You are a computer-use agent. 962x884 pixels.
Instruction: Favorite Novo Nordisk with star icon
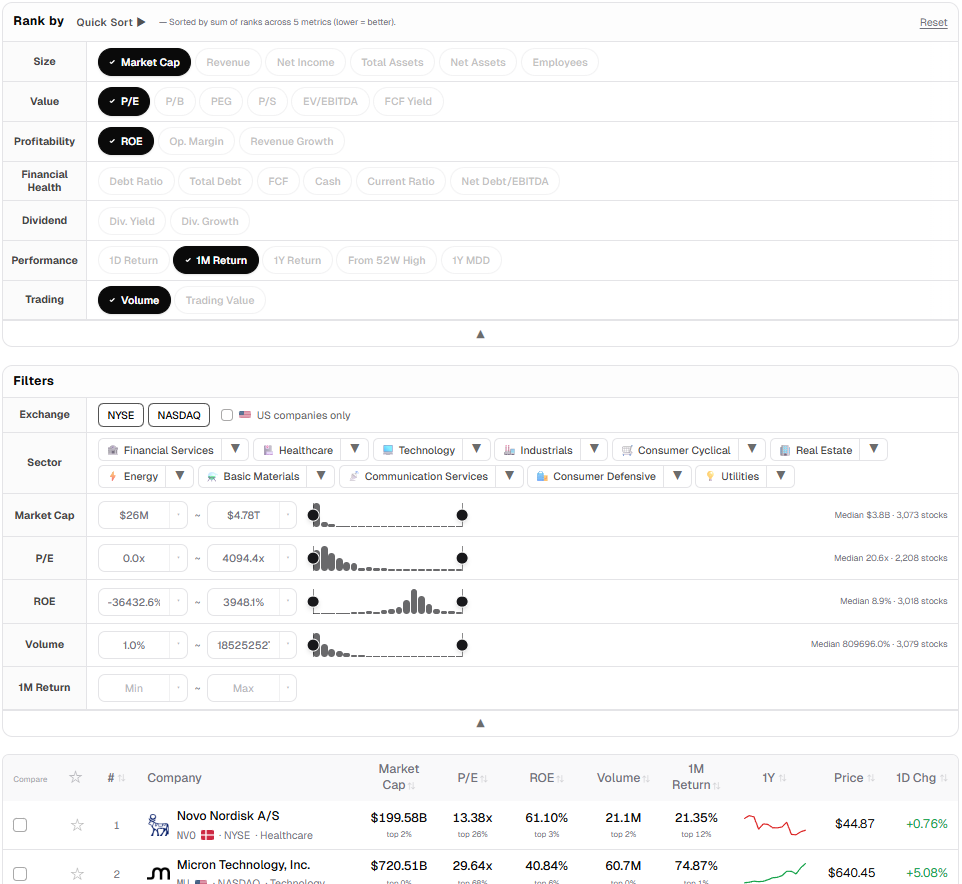[x=77, y=825]
